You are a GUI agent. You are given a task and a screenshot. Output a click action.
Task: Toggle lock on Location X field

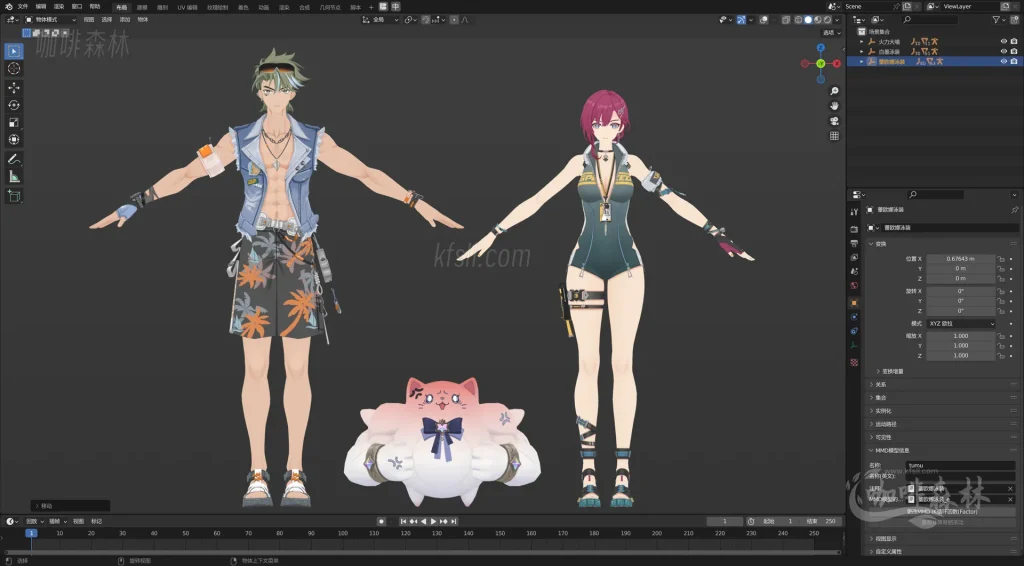(x=1001, y=259)
